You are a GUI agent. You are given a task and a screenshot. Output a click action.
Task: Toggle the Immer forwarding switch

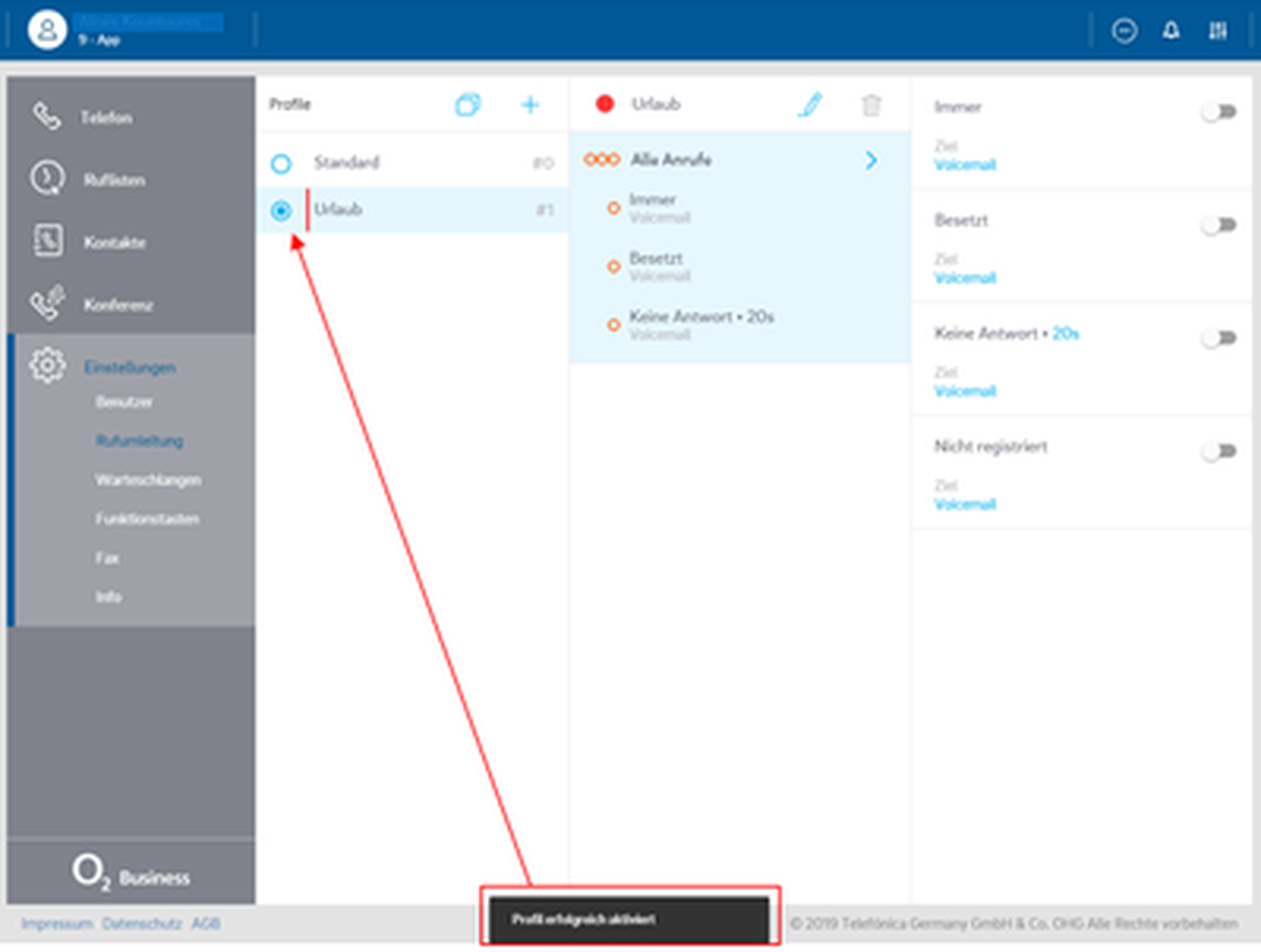[x=1218, y=112]
